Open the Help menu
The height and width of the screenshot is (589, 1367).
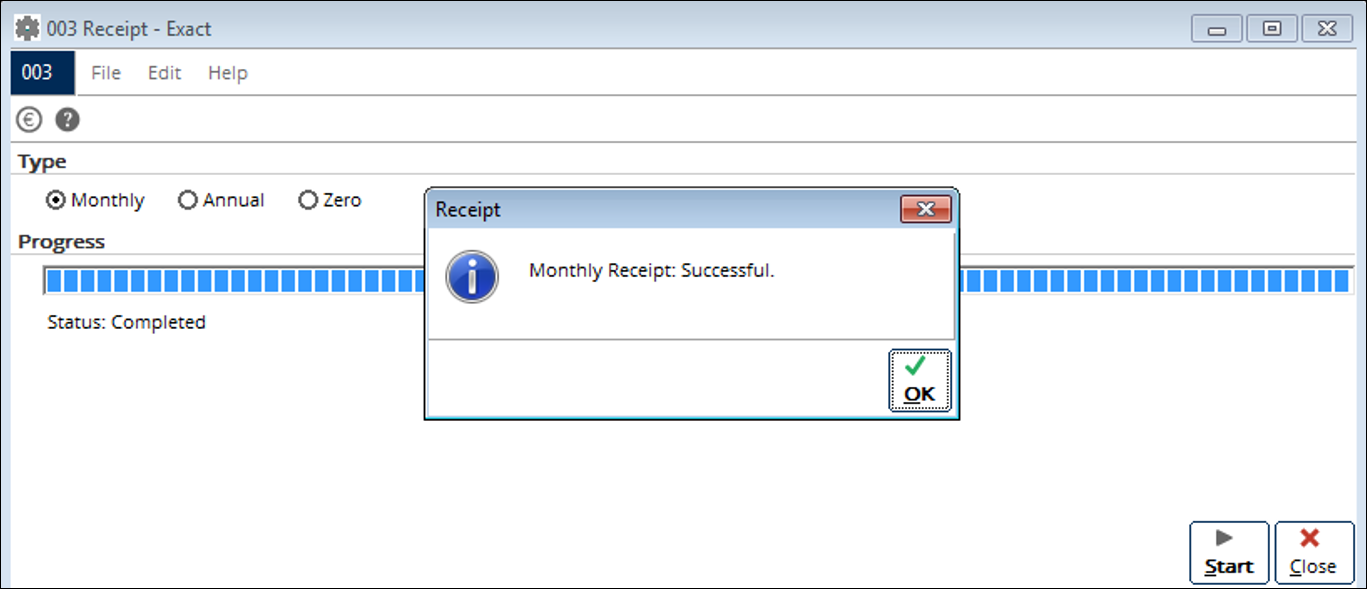click(228, 73)
